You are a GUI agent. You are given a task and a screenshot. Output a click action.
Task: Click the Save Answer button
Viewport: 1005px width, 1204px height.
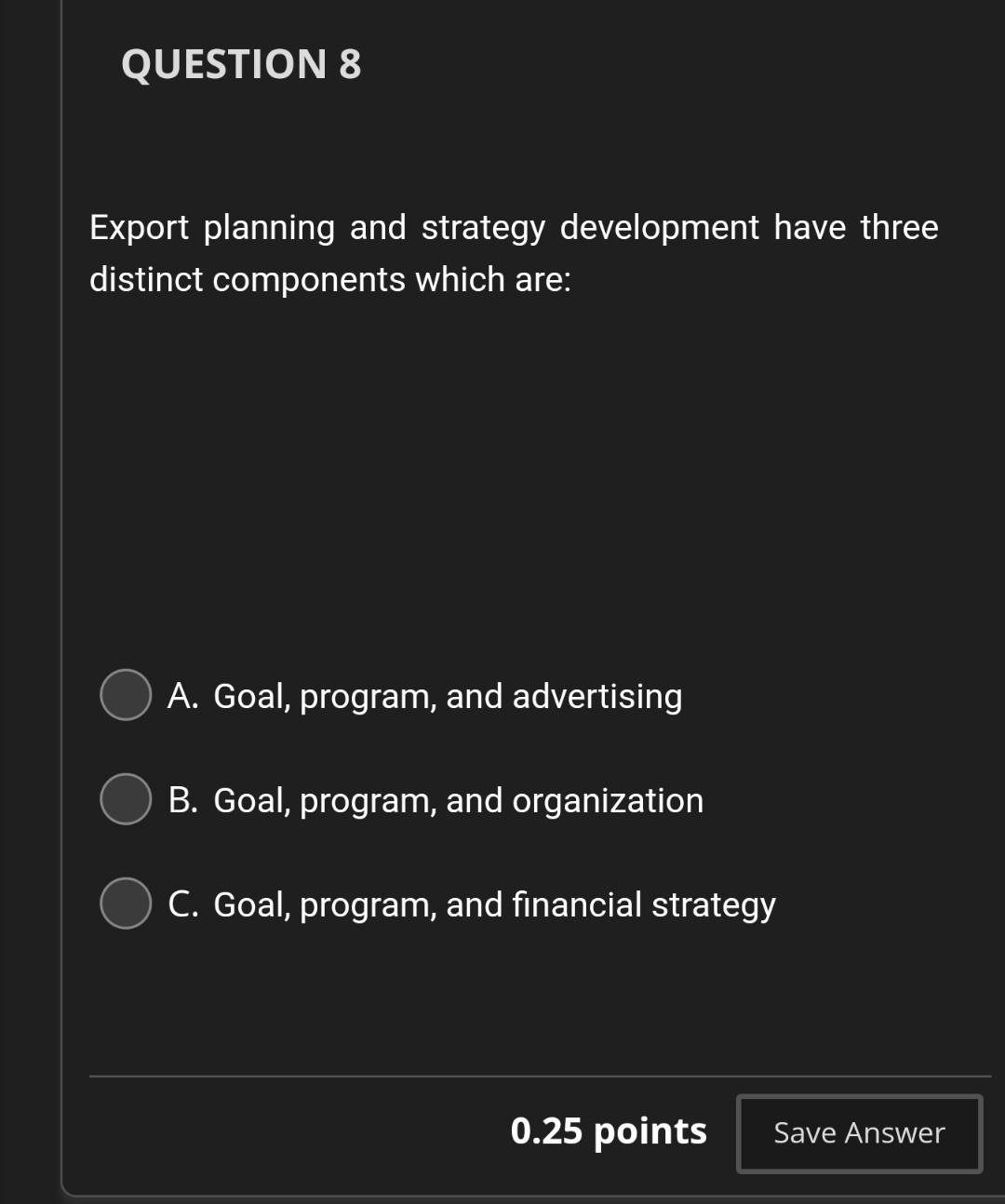pyautogui.click(x=858, y=1133)
